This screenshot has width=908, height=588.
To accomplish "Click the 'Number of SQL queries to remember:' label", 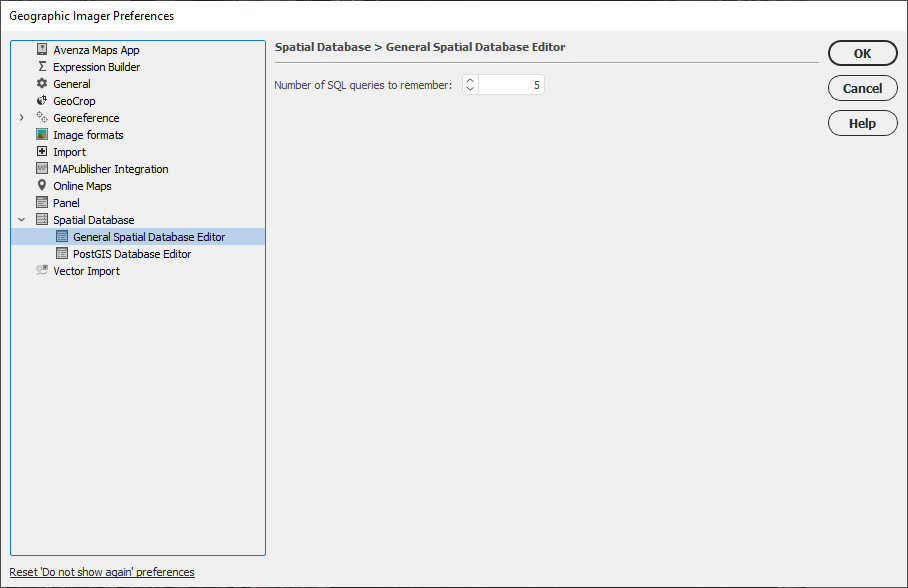I will [x=363, y=85].
